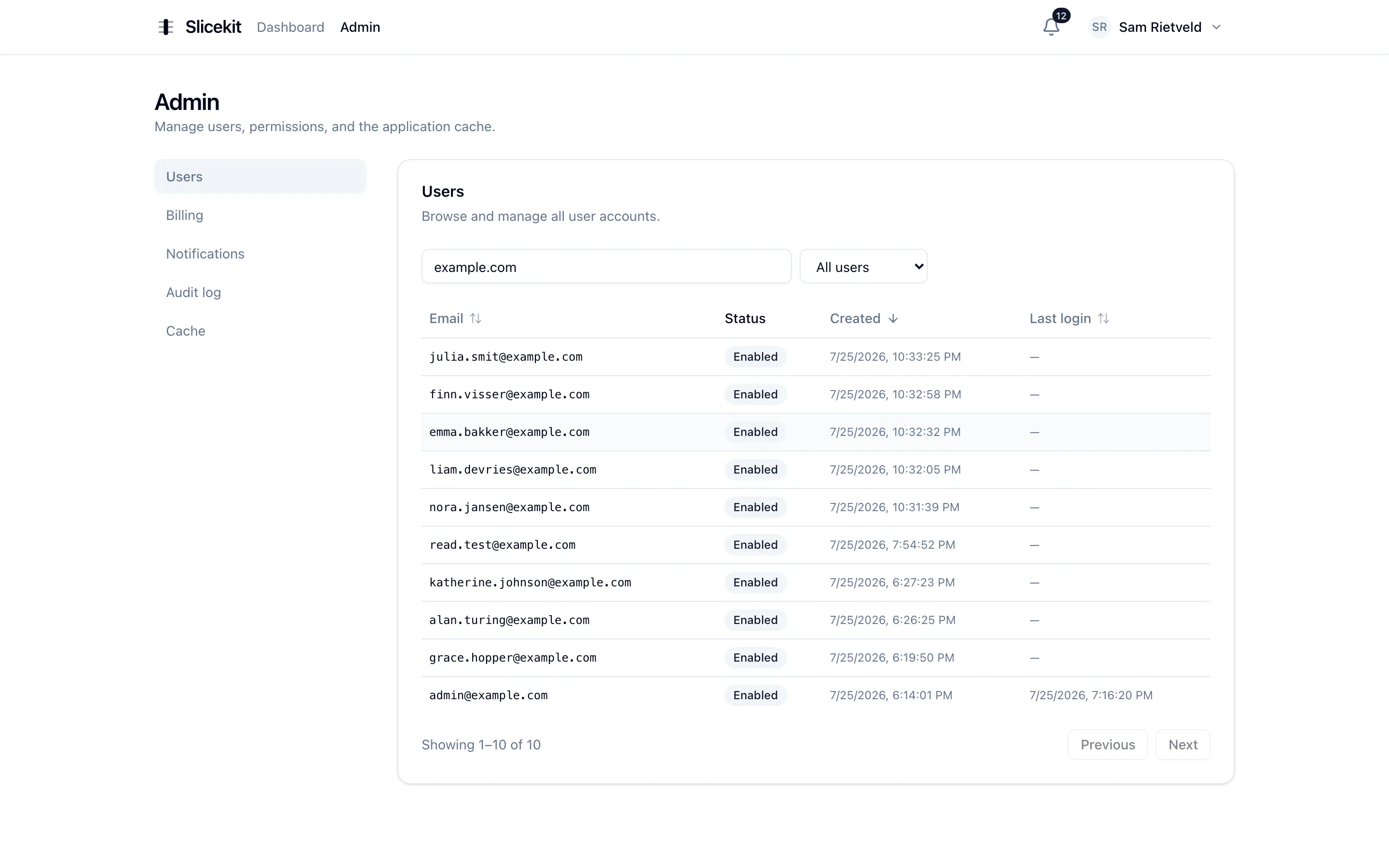Click Enabled status of grace.hopper row

[x=755, y=658]
